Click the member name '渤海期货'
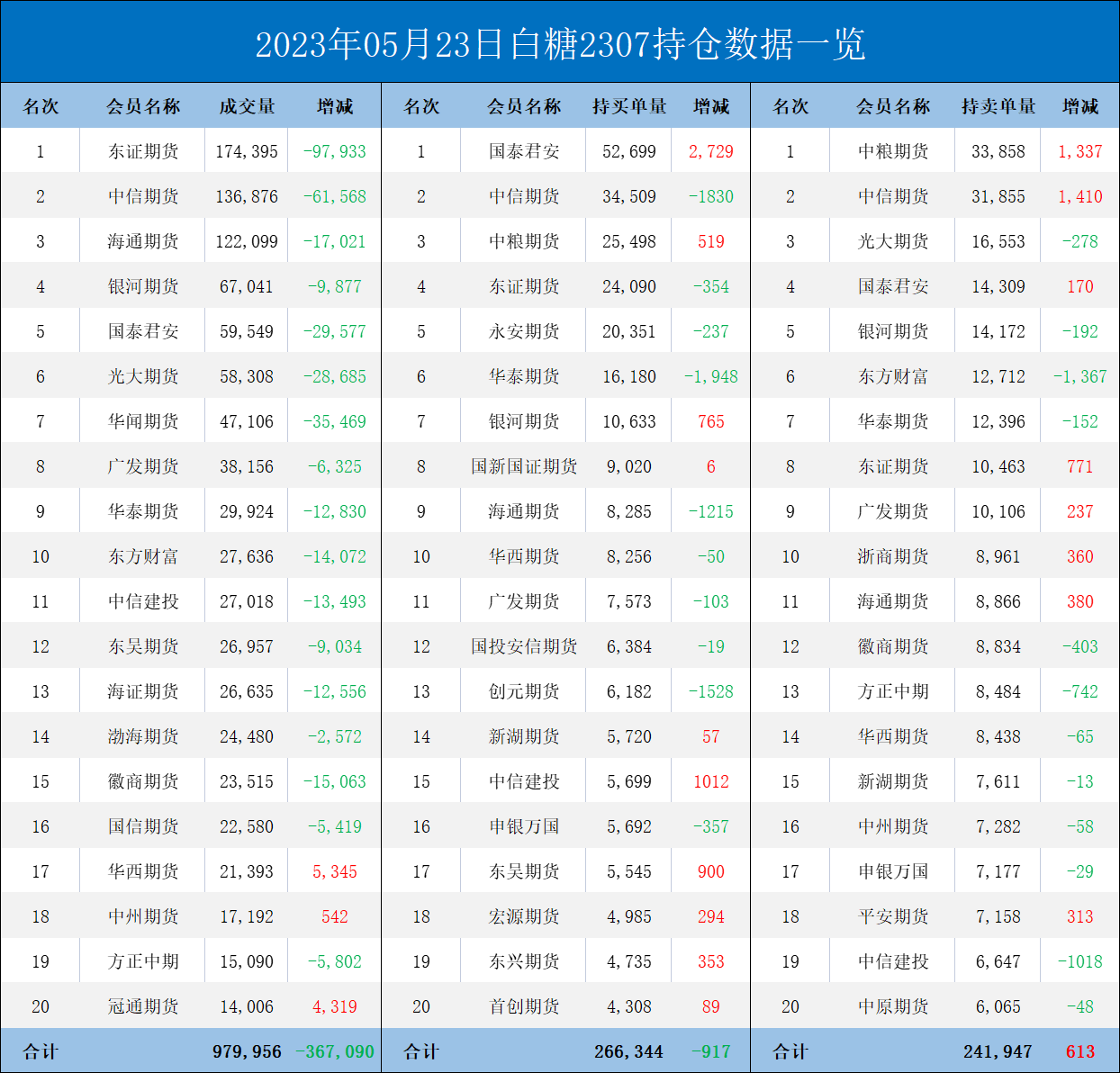The image size is (1120, 1073). point(143,736)
